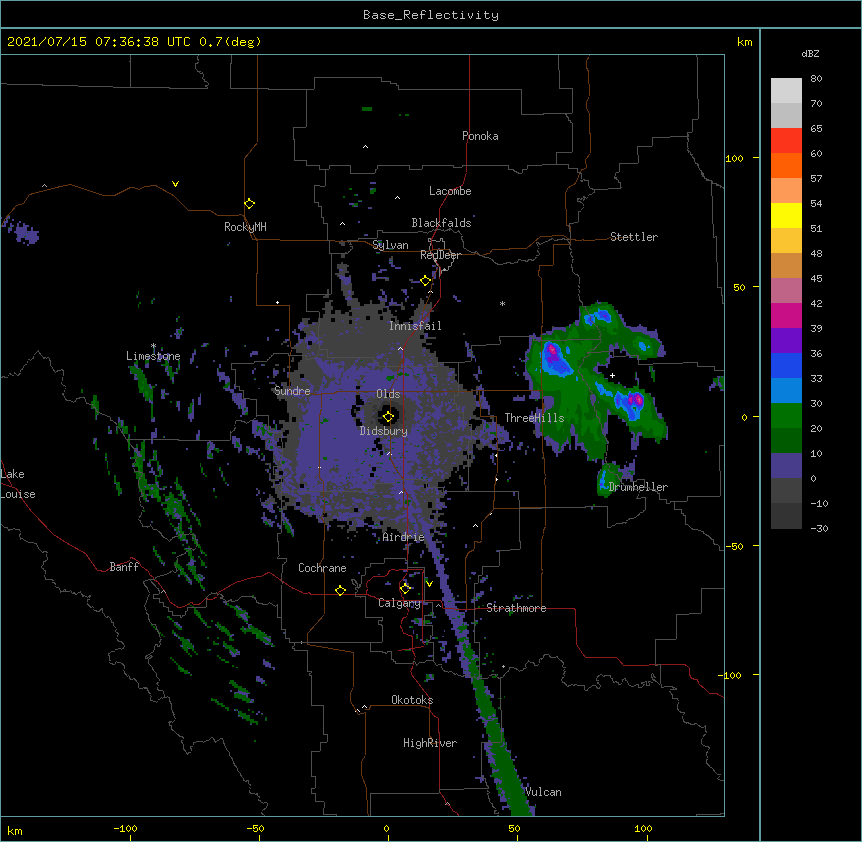Click the Base_Reflectivity title

431,15
